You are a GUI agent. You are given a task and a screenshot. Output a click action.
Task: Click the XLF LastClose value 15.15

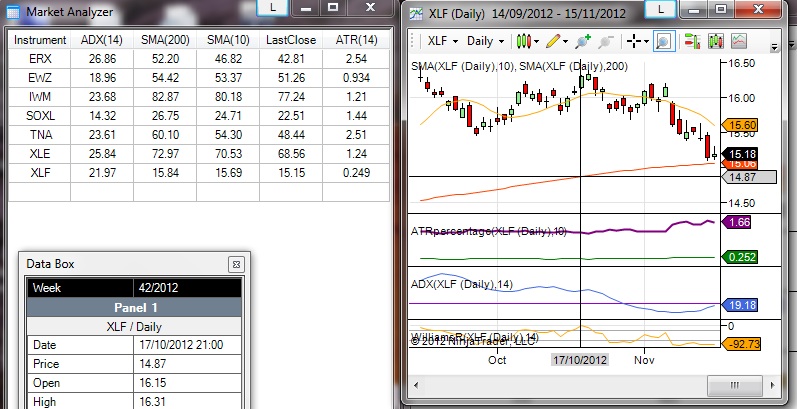(x=291, y=173)
